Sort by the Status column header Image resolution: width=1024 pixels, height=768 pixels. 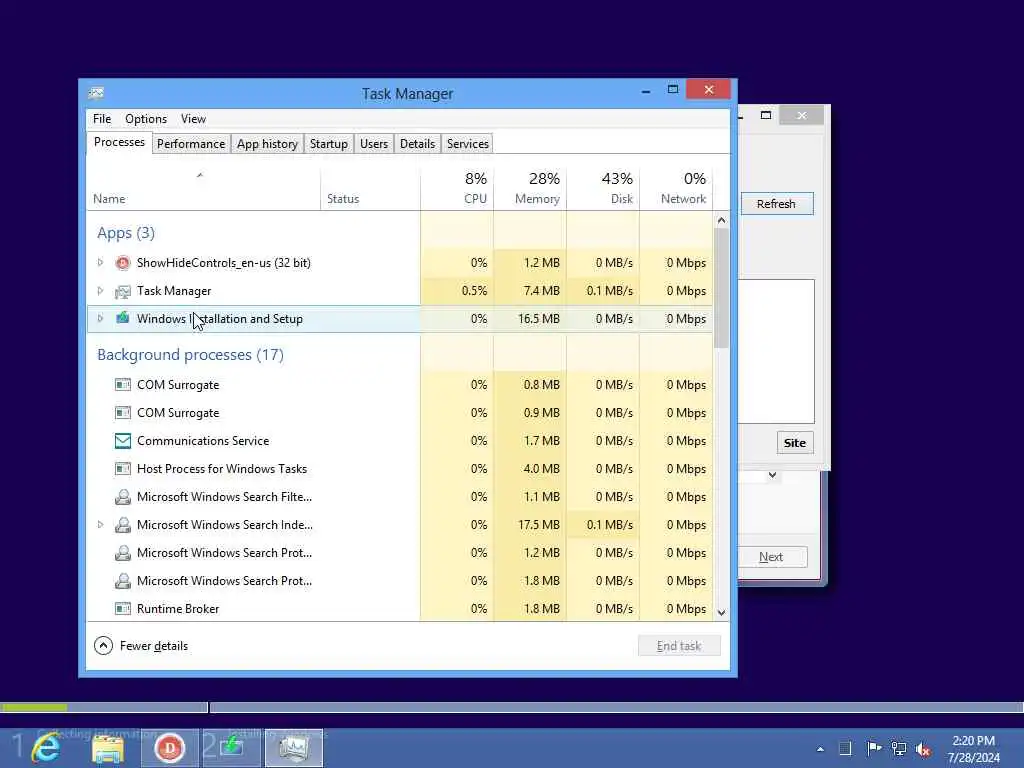coord(370,189)
